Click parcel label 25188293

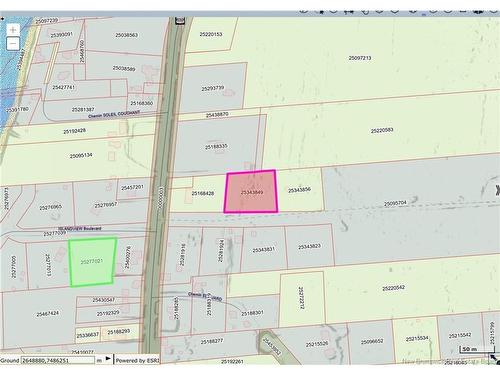(119, 332)
